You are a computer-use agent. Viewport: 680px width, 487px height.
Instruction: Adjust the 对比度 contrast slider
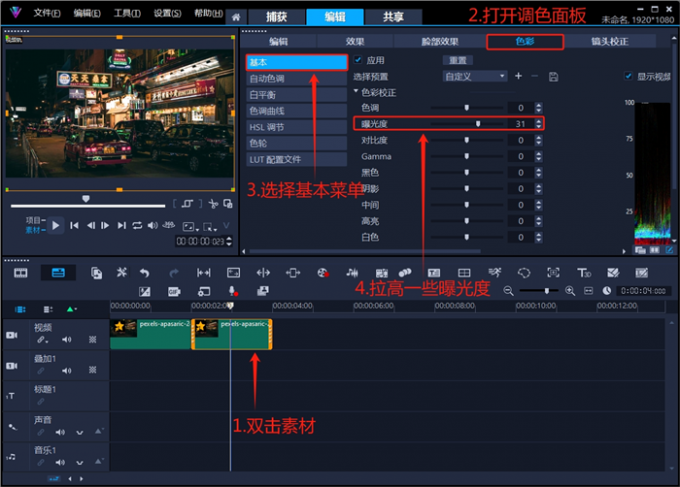point(468,140)
